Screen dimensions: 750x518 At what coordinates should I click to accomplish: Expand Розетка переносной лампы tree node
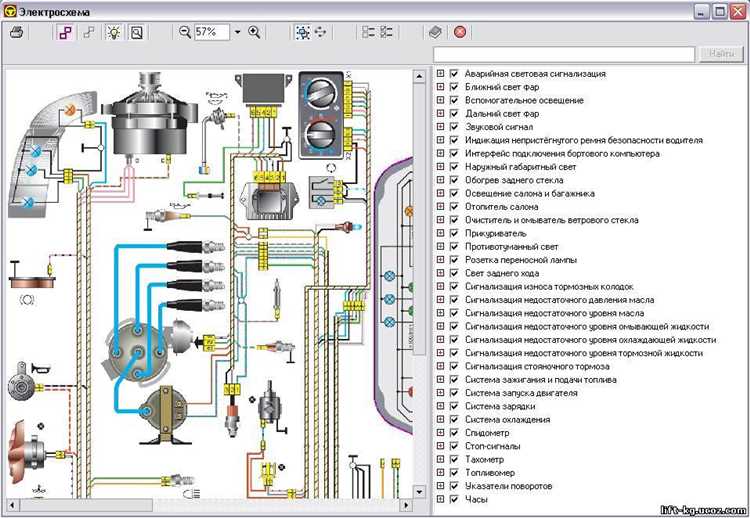point(440,260)
